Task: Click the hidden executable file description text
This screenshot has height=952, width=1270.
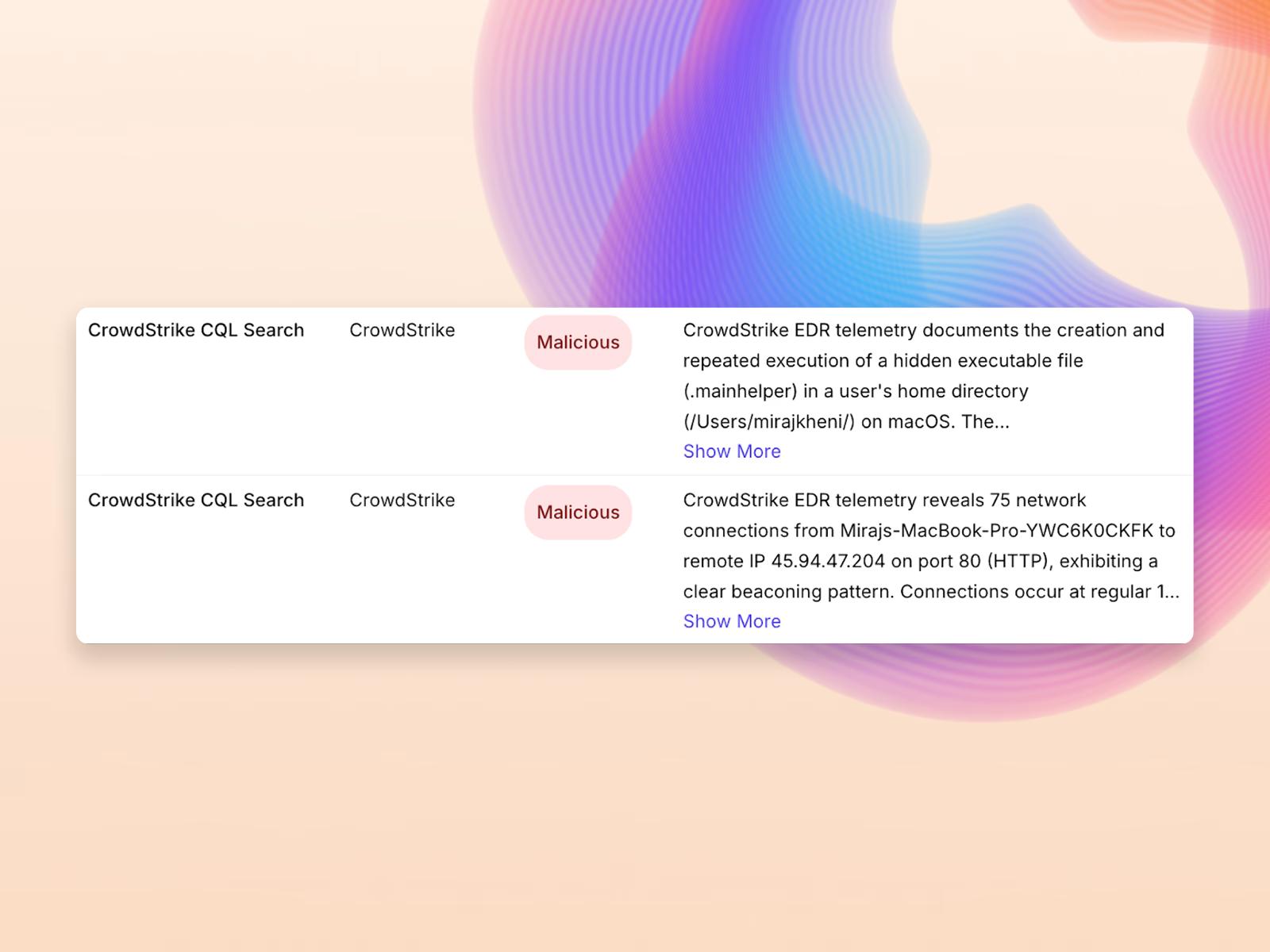Action: (x=924, y=375)
